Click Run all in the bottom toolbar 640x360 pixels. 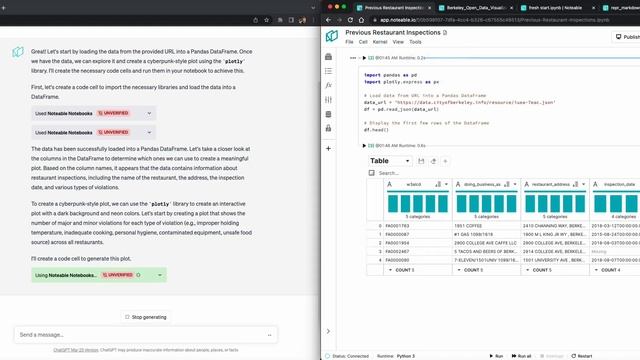[x=521, y=356]
